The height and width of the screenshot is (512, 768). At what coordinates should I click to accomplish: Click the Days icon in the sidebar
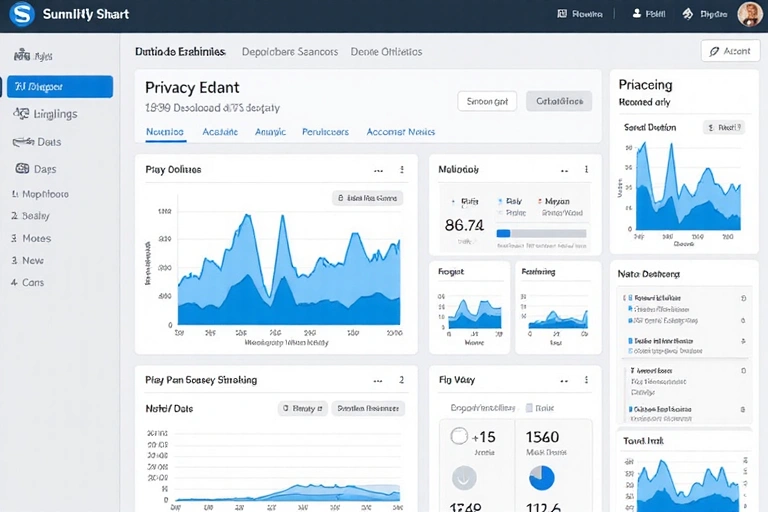(21, 169)
